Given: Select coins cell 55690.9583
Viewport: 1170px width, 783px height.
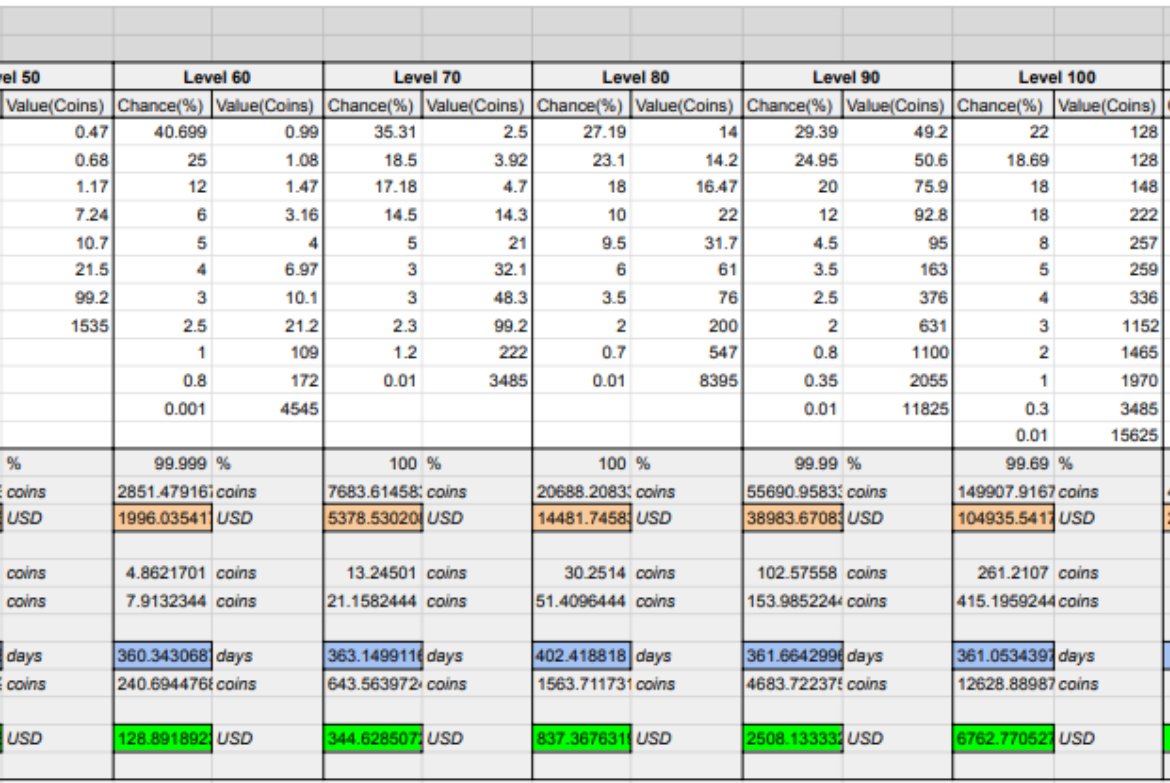Looking at the screenshot, I should tap(793, 492).
